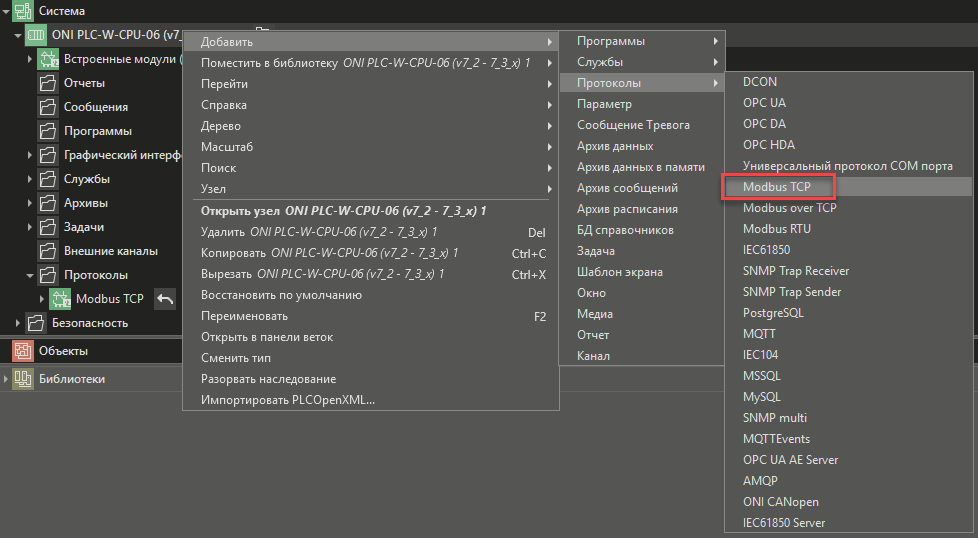The height and width of the screenshot is (538, 978).
Task: Choose Вырезать ONI PLC-W-CPU-06 entry
Action: (370, 274)
